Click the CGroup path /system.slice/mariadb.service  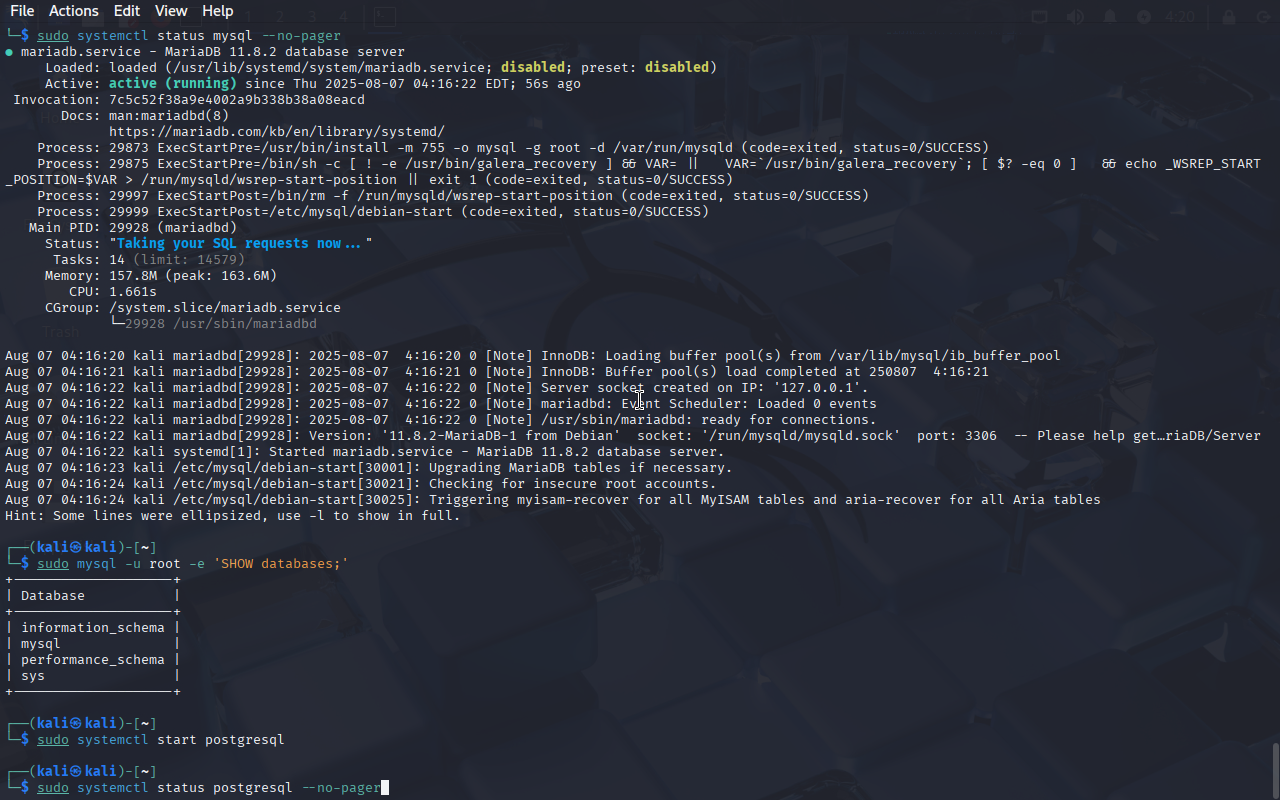click(x=225, y=308)
